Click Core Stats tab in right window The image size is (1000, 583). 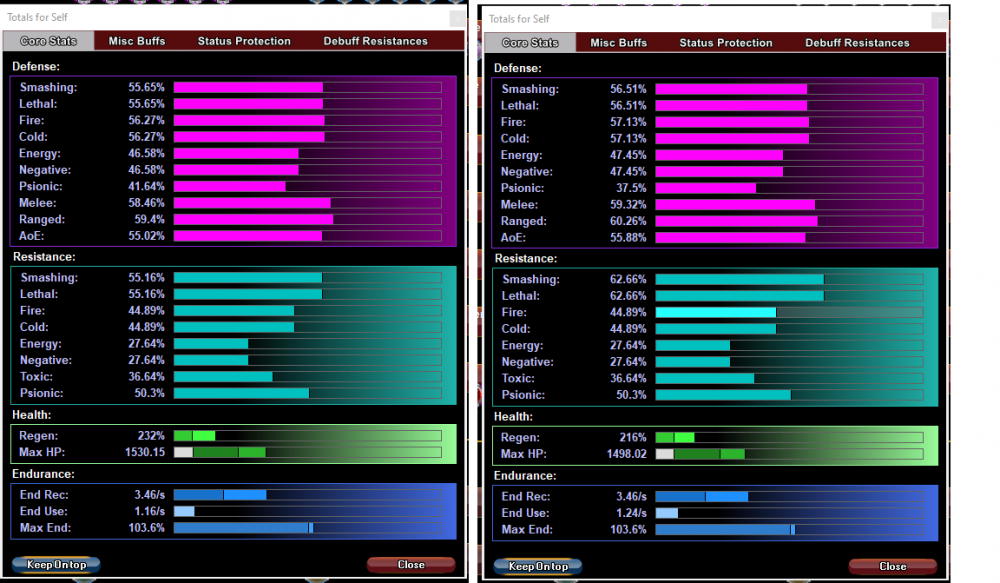(530, 43)
